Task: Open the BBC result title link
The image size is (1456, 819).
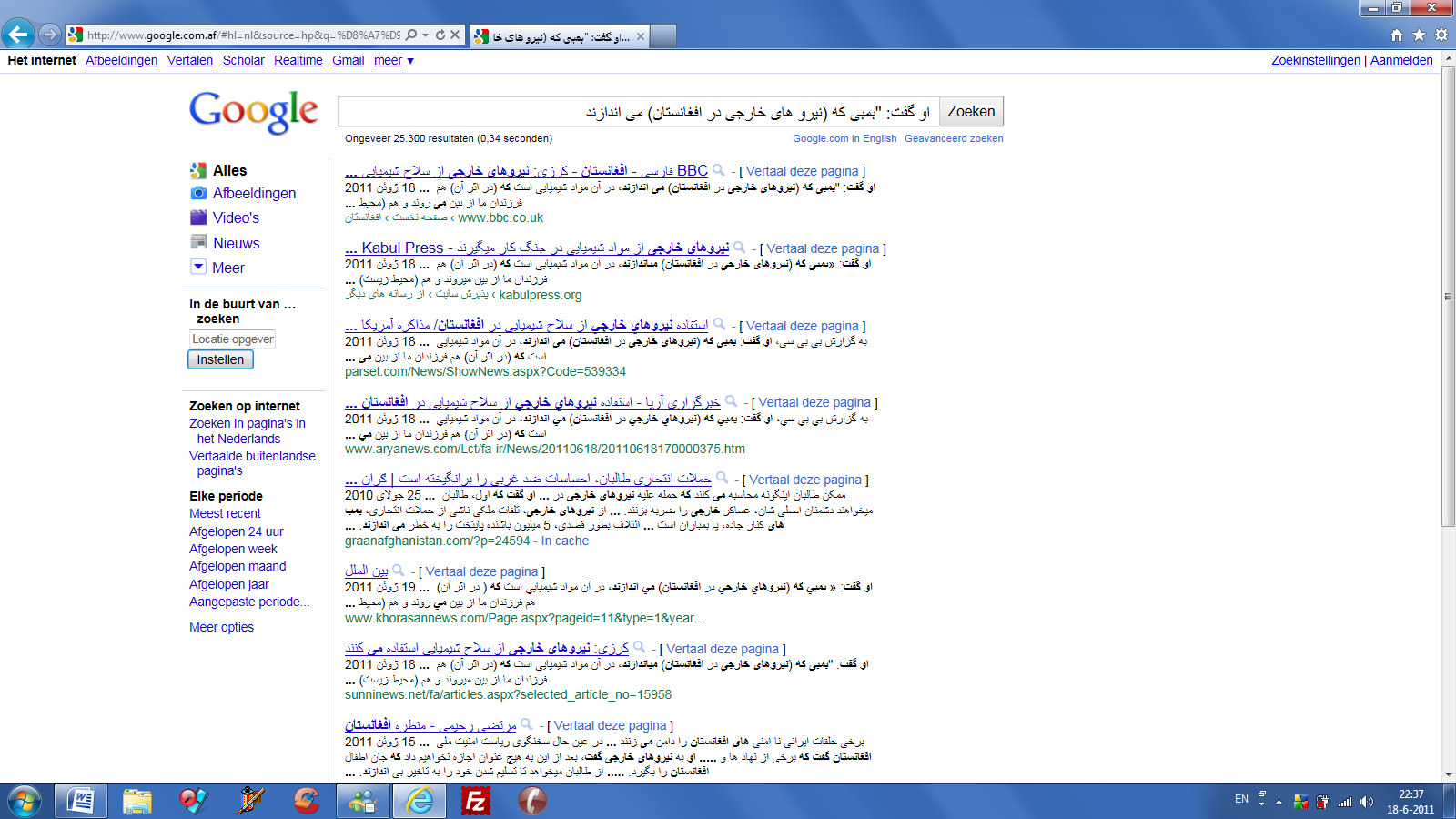Action: click(526, 171)
